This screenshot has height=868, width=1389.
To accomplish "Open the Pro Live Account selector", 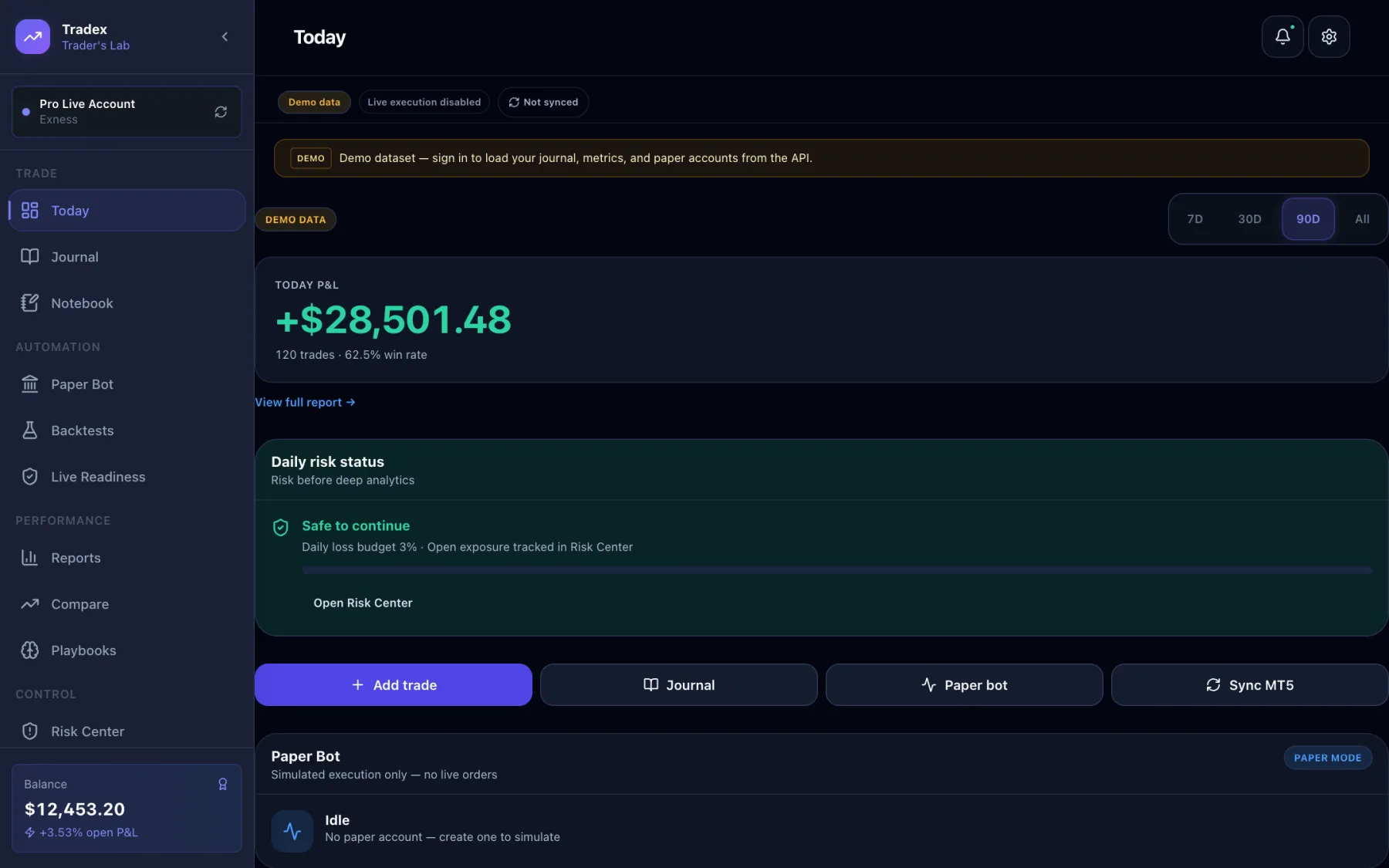I will coord(127,112).
